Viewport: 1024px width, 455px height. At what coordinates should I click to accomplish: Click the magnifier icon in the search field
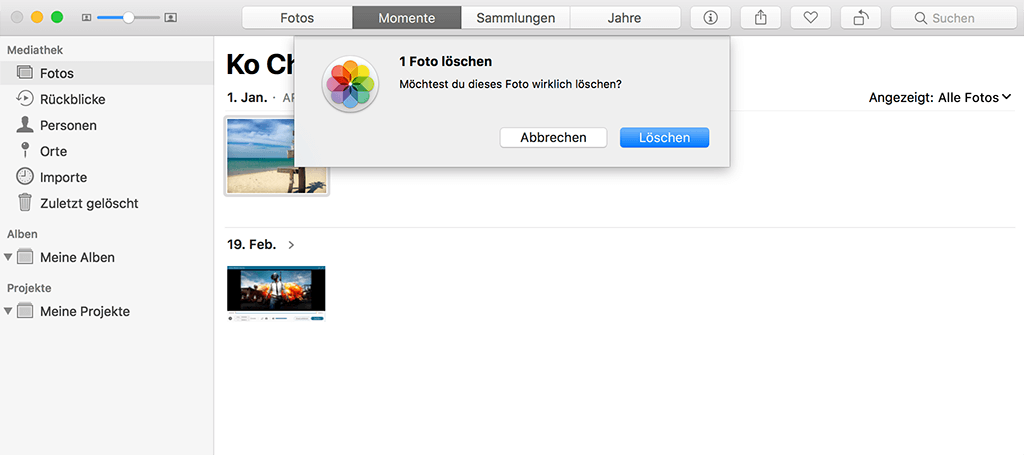click(x=921, y=18)
